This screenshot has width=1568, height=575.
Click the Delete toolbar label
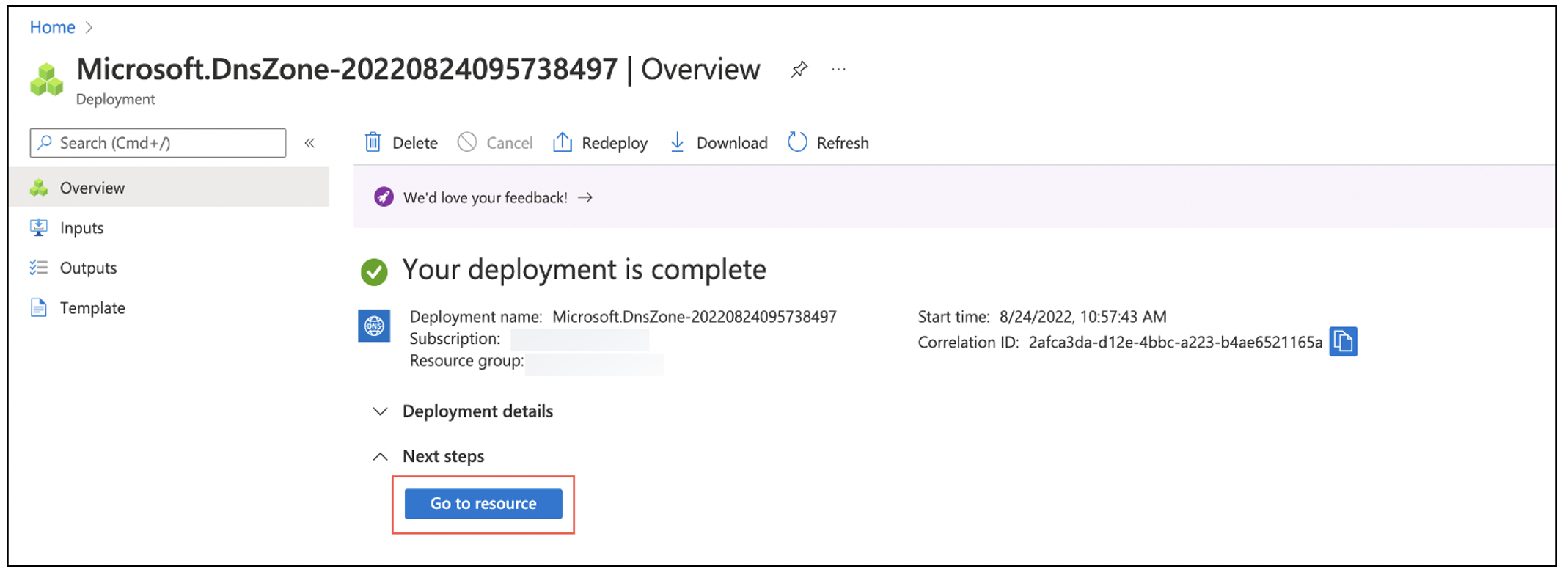click(415, 143)
